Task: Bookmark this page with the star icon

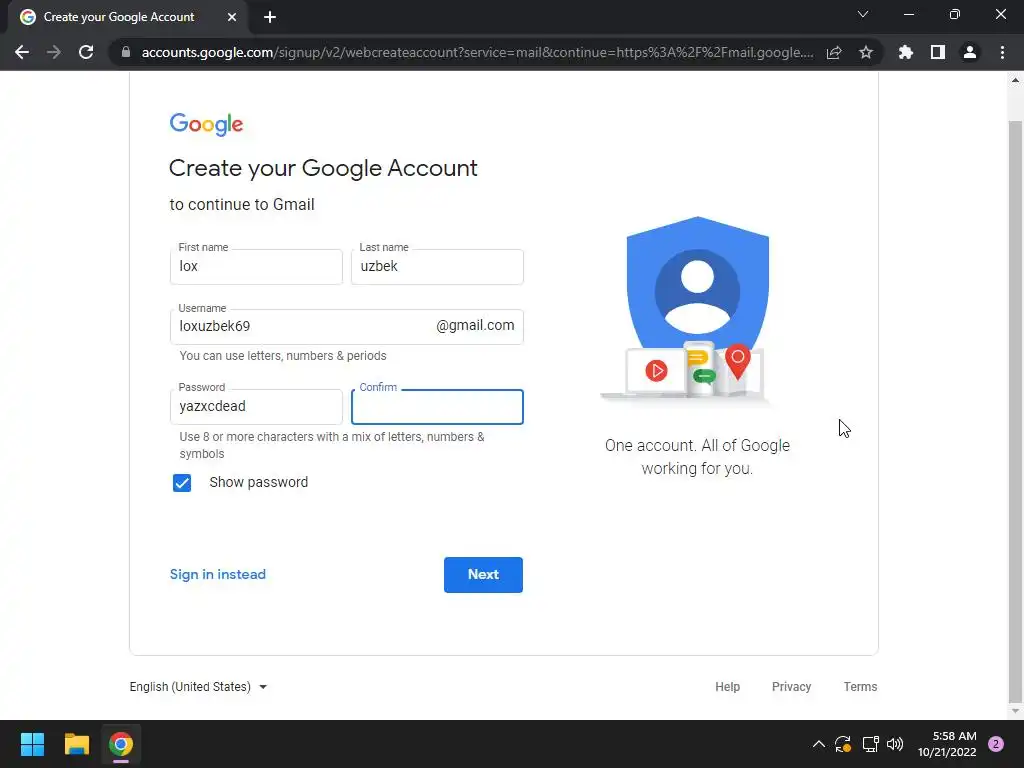Action: [x=866, y=52]
